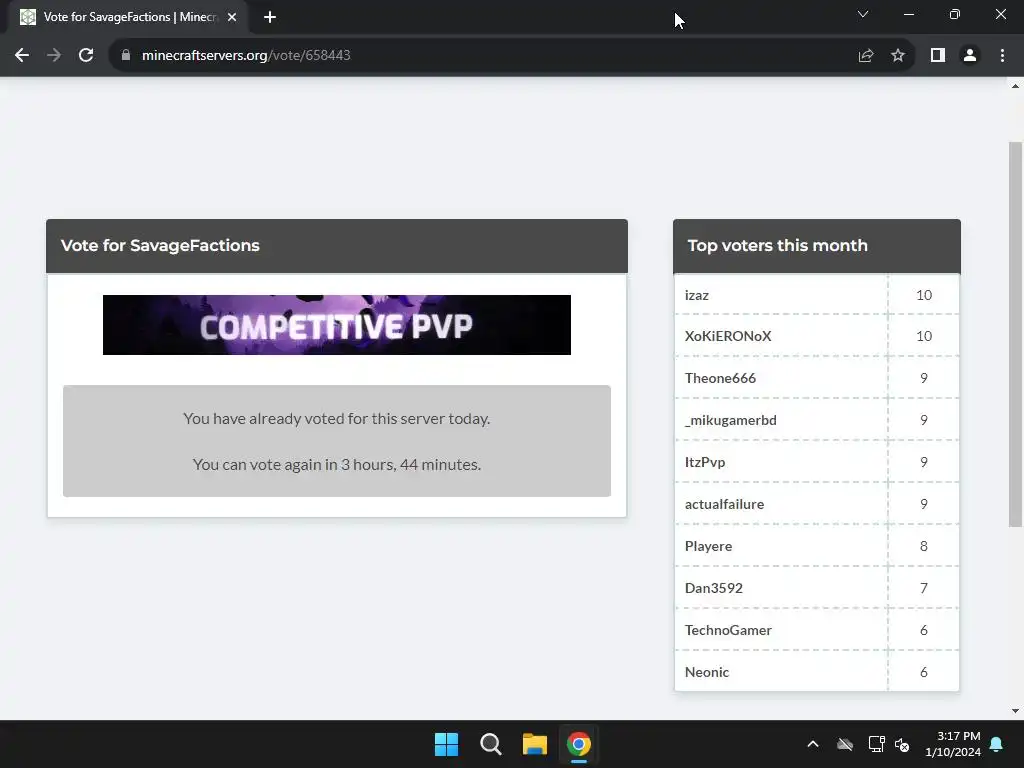
Task: Click the Vote for SavageFactions heading
Action: coord(160,246)
